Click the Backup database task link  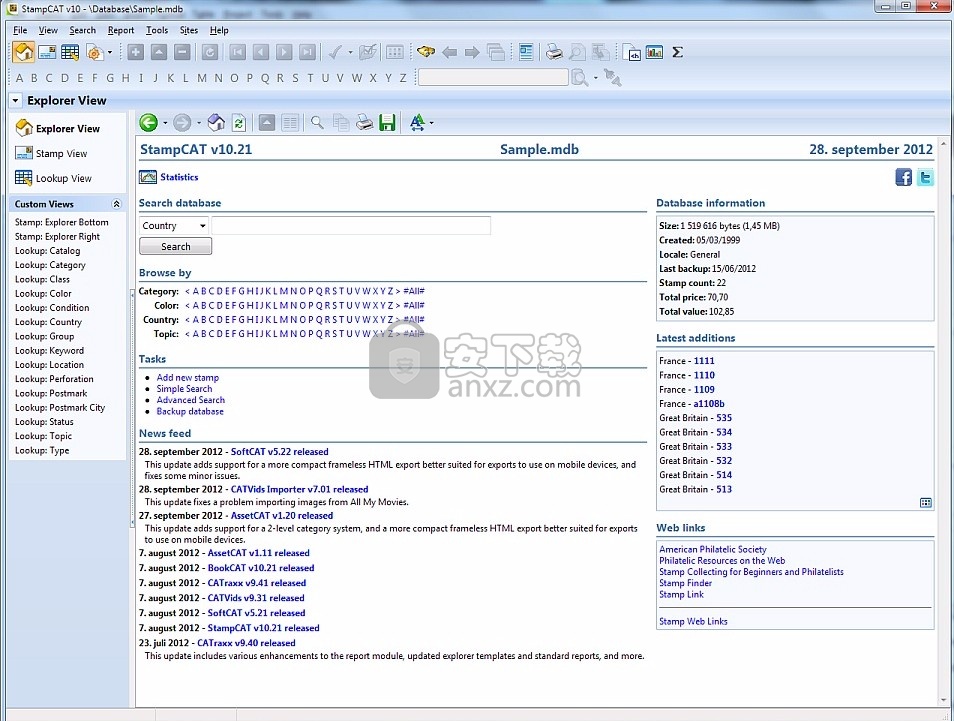pos(190,411)
